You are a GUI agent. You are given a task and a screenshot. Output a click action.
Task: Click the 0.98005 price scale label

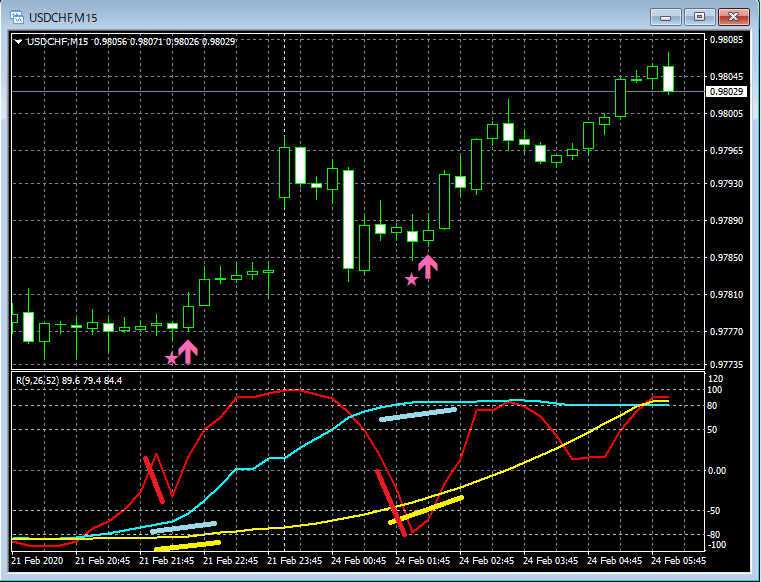[726, 114]
